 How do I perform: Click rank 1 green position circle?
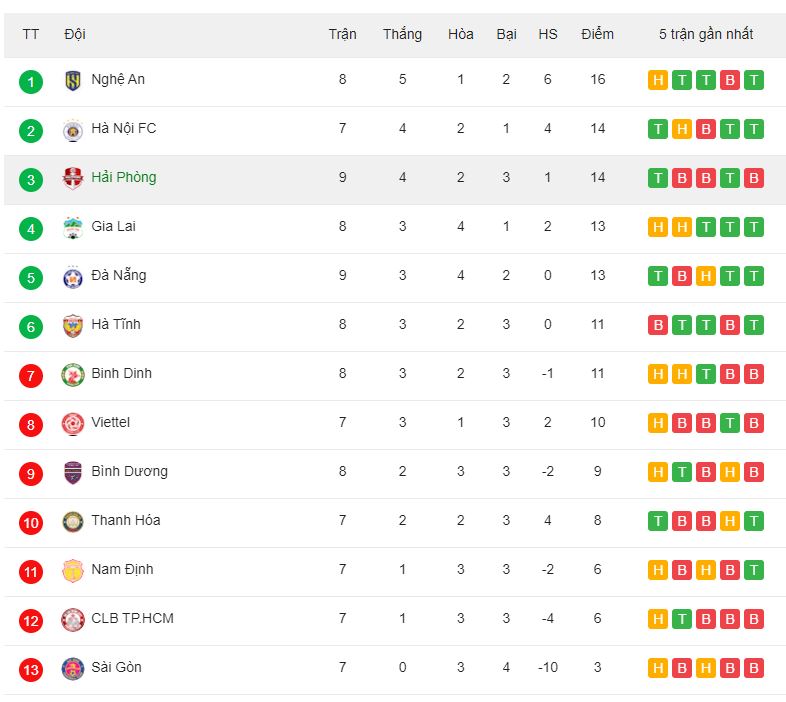click(x=31, y=82)
